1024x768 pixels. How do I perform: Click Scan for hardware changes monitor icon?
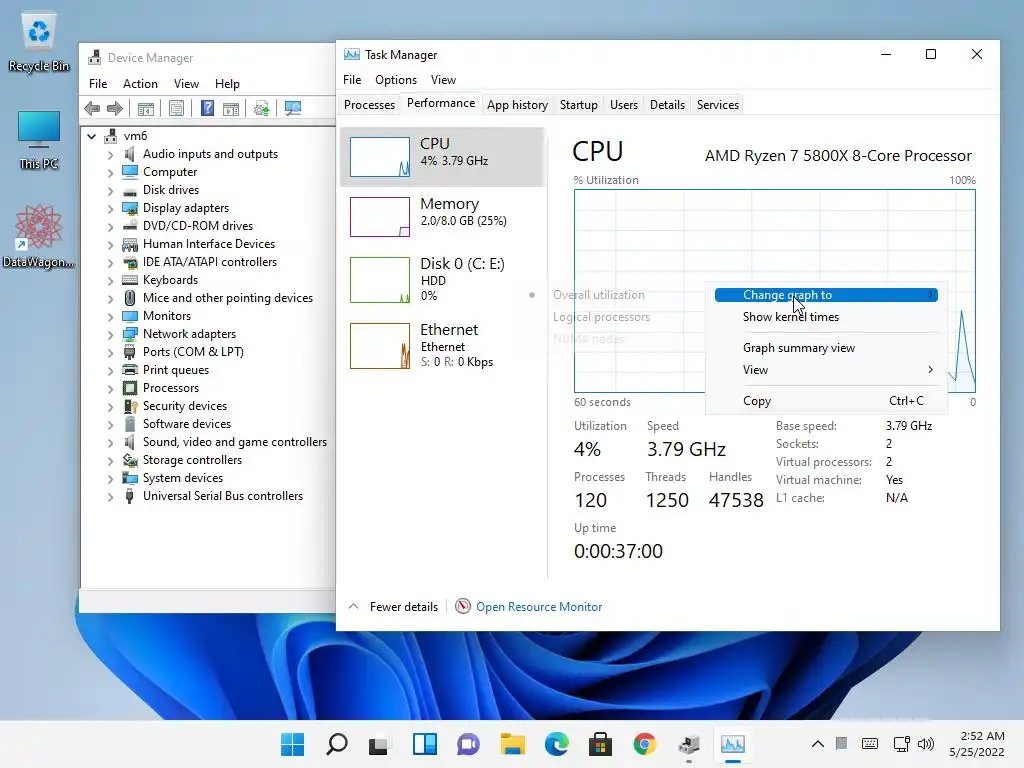(x=293, y=108)
